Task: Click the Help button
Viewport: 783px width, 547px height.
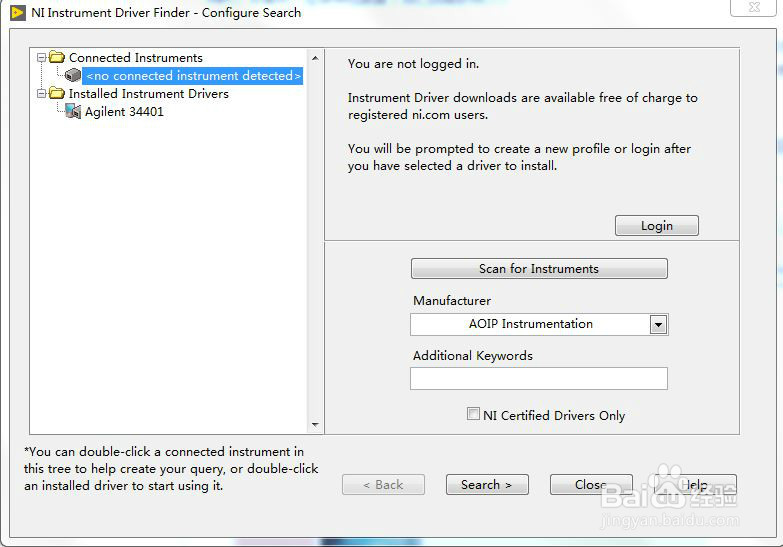Action: click(x=695, y=485)
